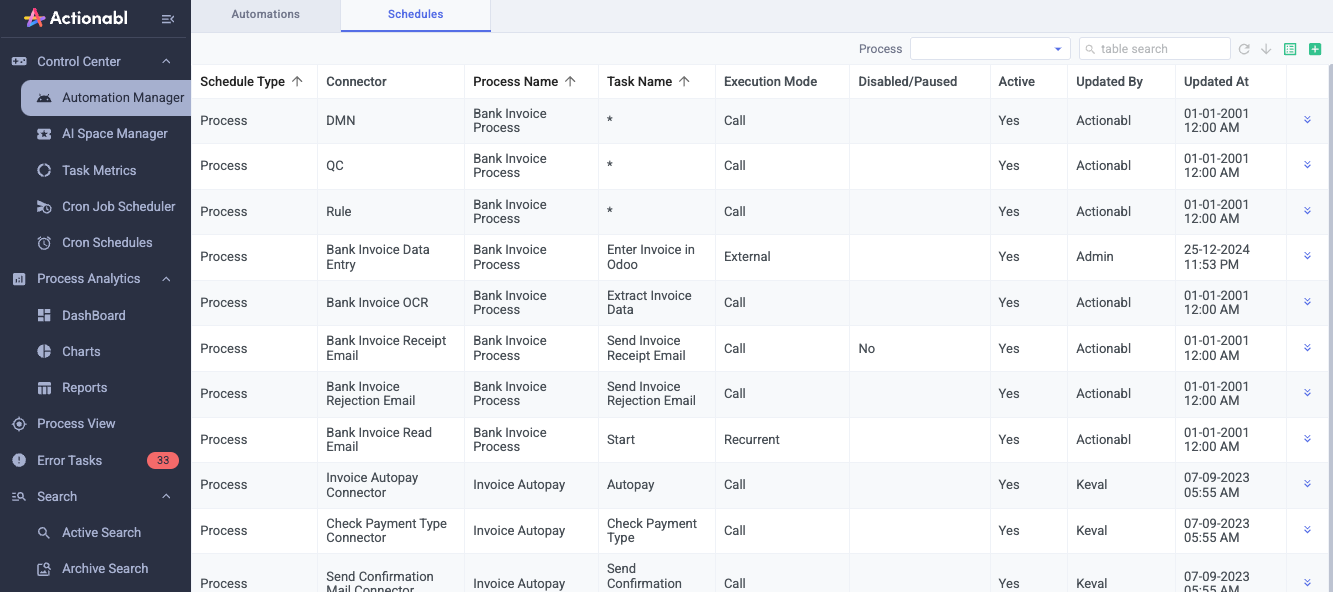
Task: Click the Archive Search icon
Action: [x=44, y=569]
